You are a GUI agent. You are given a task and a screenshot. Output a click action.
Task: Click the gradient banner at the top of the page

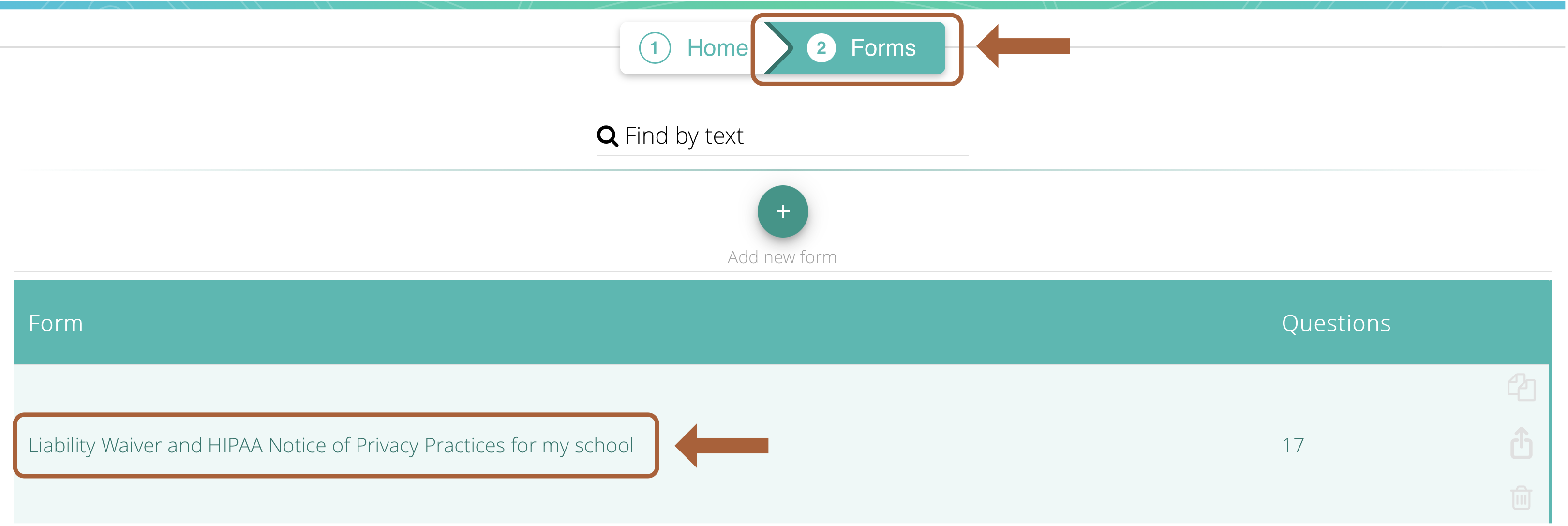click(x=784, y=4)
